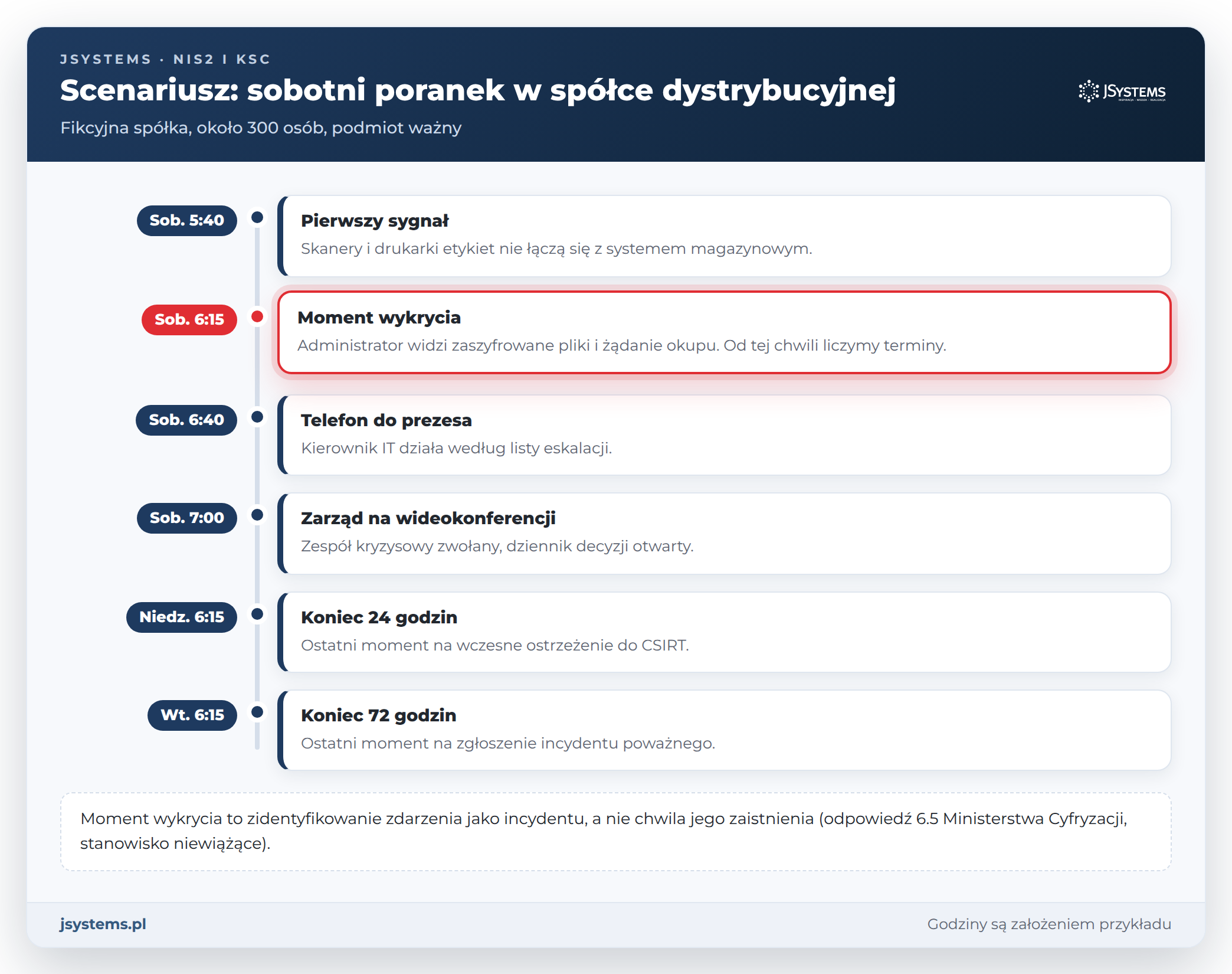This screenshot has width=1232, height=974.
Task: Click footer note Godziny są założeniem przykładu
Action: click(1049, 924)
